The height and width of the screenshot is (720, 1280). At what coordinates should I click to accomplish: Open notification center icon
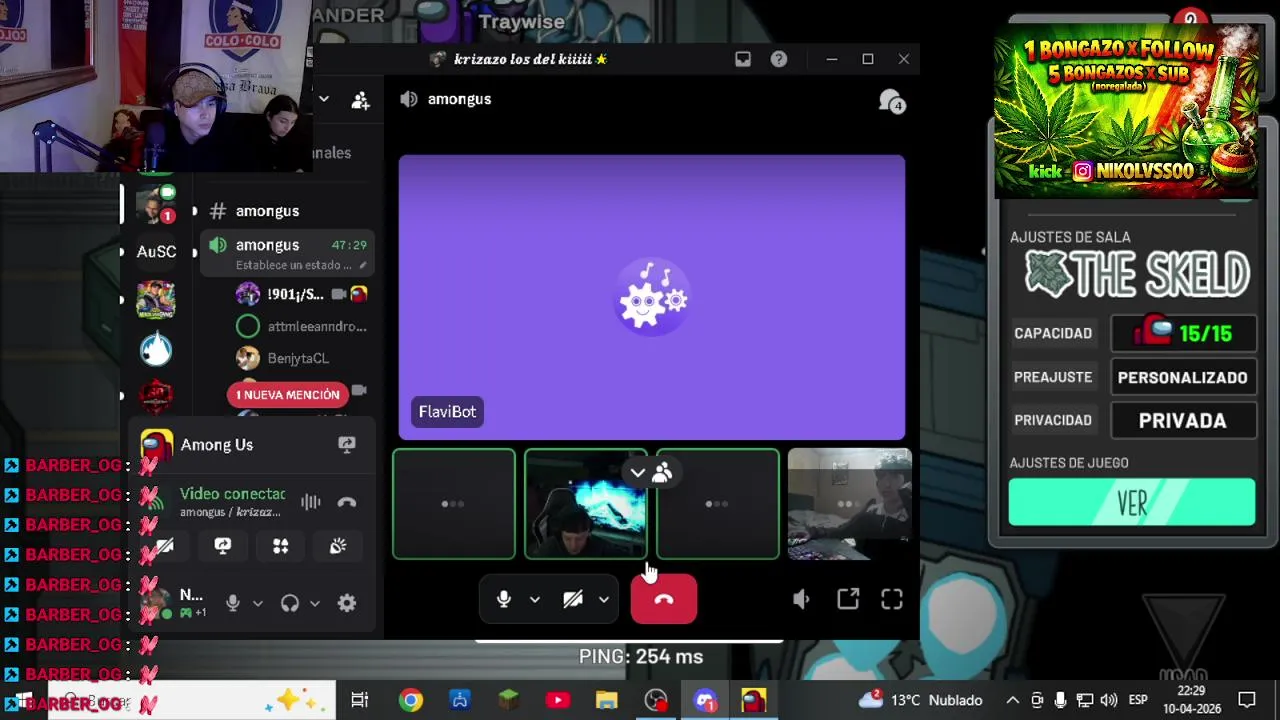click(x=1247, y=700)
